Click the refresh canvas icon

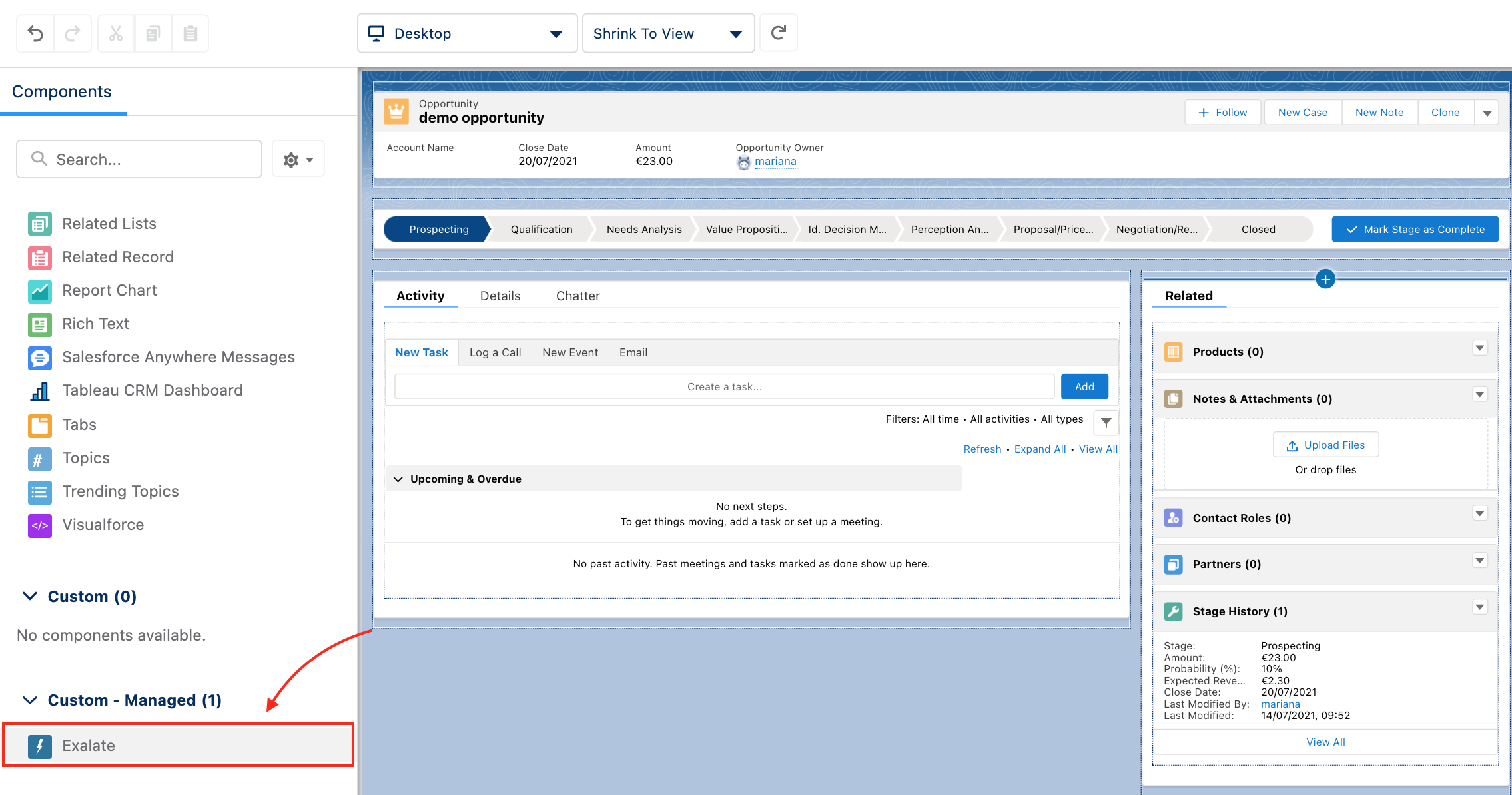click(778, 33)
